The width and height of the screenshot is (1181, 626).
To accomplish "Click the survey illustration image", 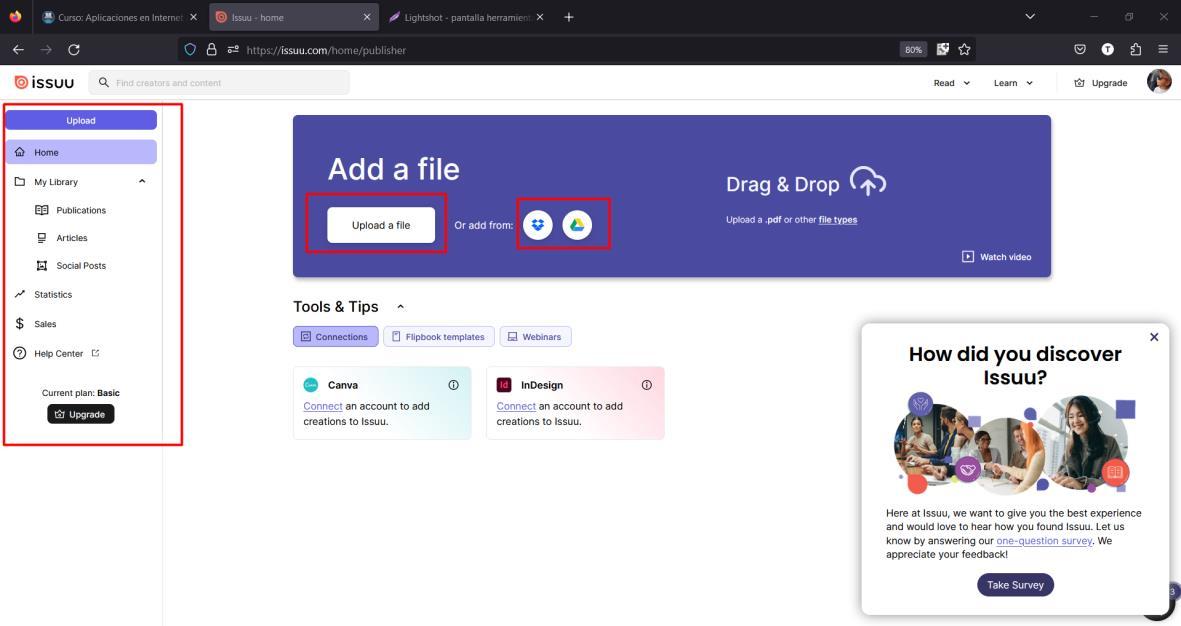I will [x=1015, y=444].
